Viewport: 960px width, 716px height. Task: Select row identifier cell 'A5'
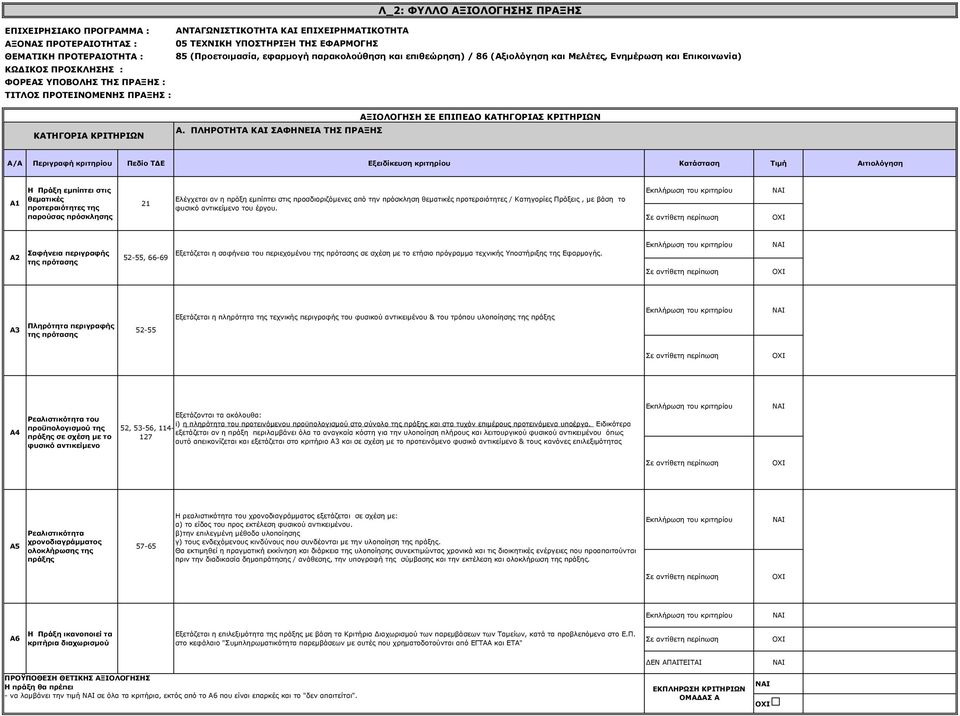coord(15,546)
